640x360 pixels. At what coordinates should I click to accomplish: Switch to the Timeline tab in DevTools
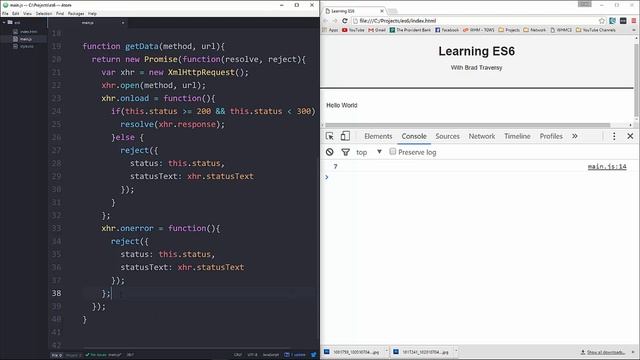tap(517, 136)
